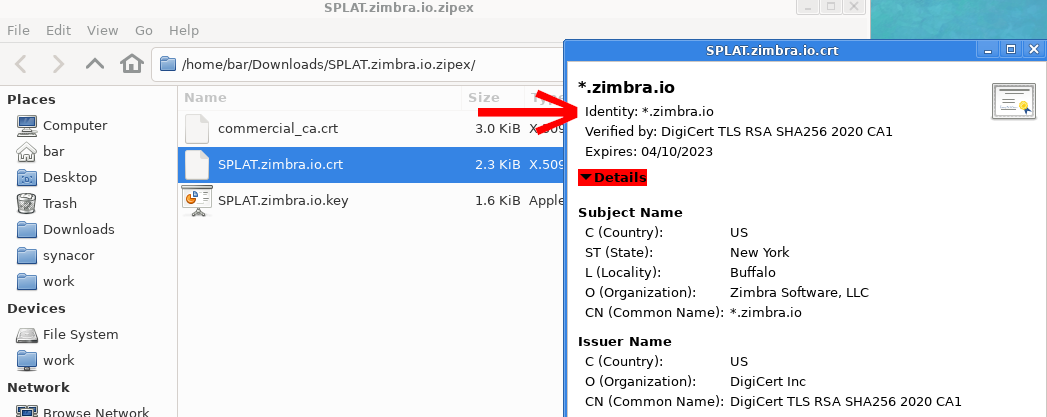Click the 3.0 KiB size cell
This screenshot has height=417, width=1047.
point(497,129)
